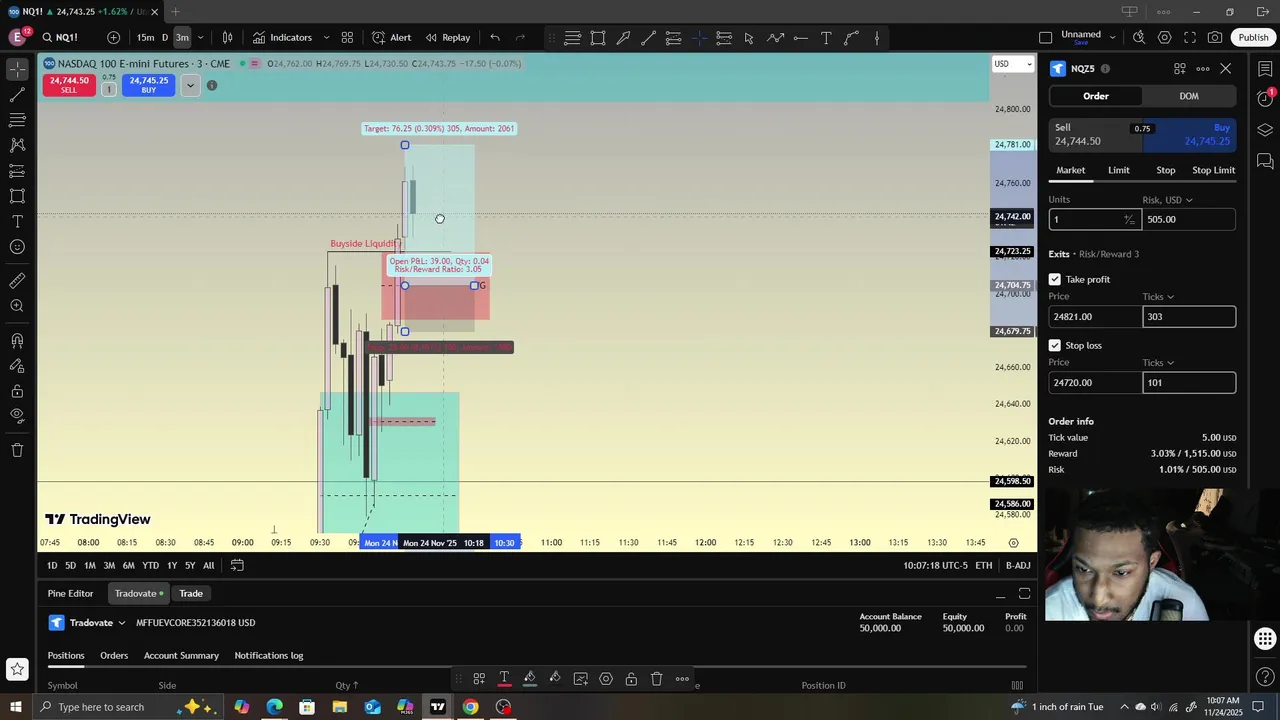Viewport: 1280px width, 720px height.
Task: Toggle Magnet mode in left toolbar
Action: (x=17, y=340)
